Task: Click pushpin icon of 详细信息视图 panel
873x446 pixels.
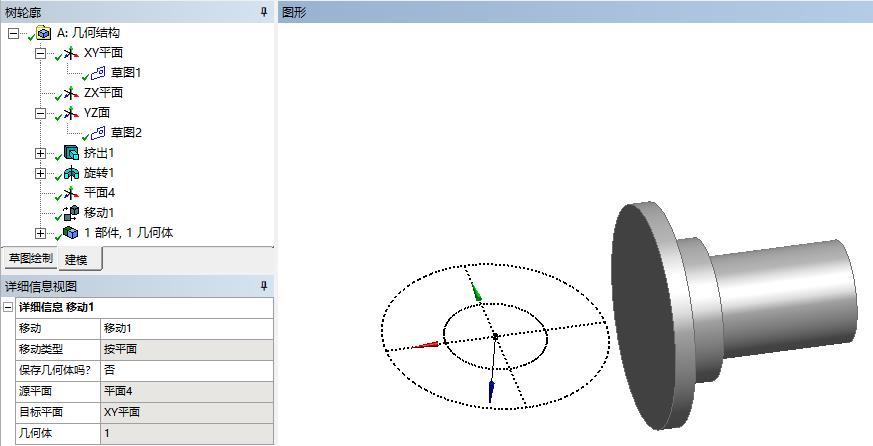Action: coord(264,287)
